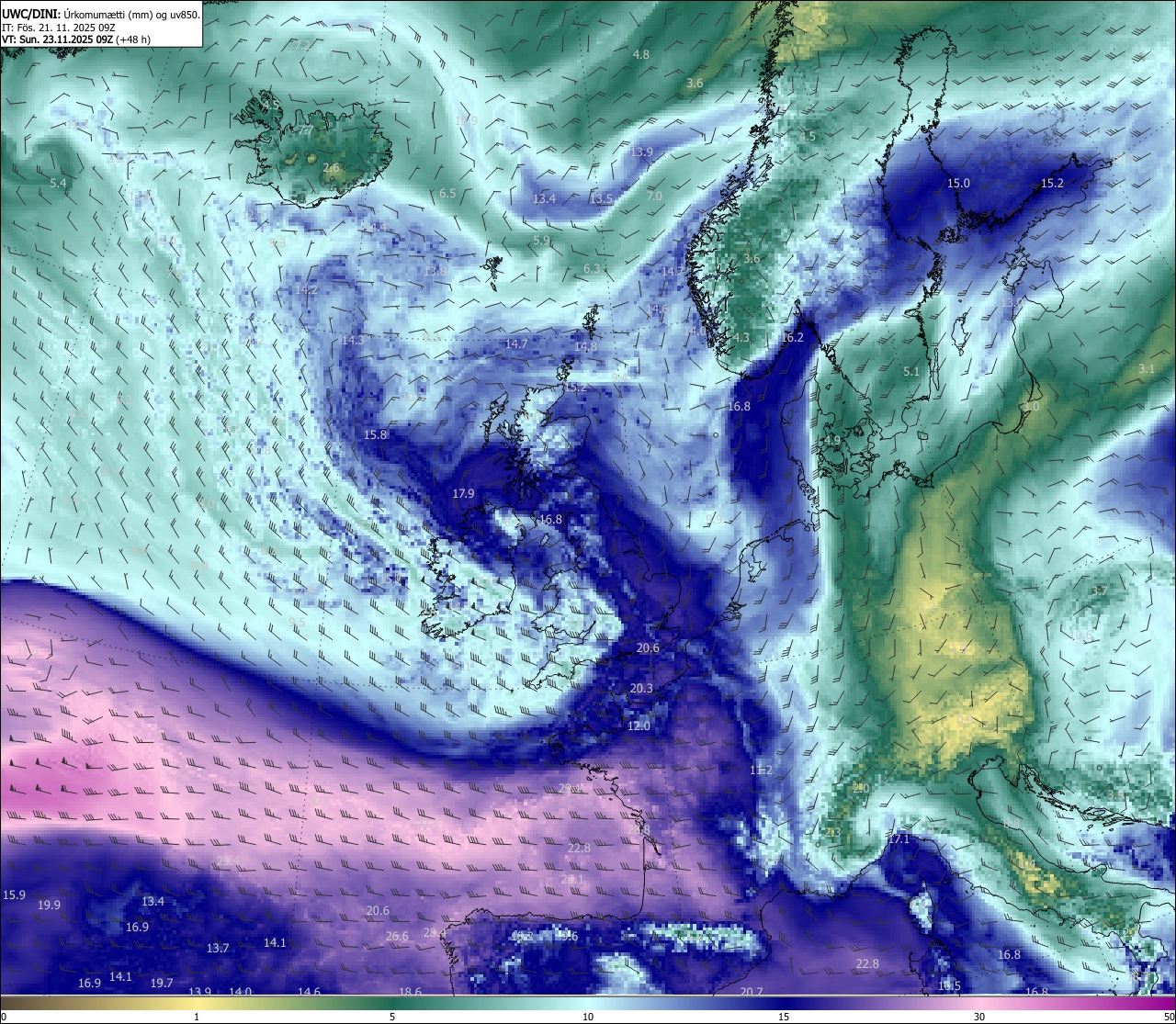The height and width of the screenshot is (1024, 1176).
Task: Click the 'VT: Sun. 23.11.2025 09Z (+48 h)' line
Action: click(76, 39)
